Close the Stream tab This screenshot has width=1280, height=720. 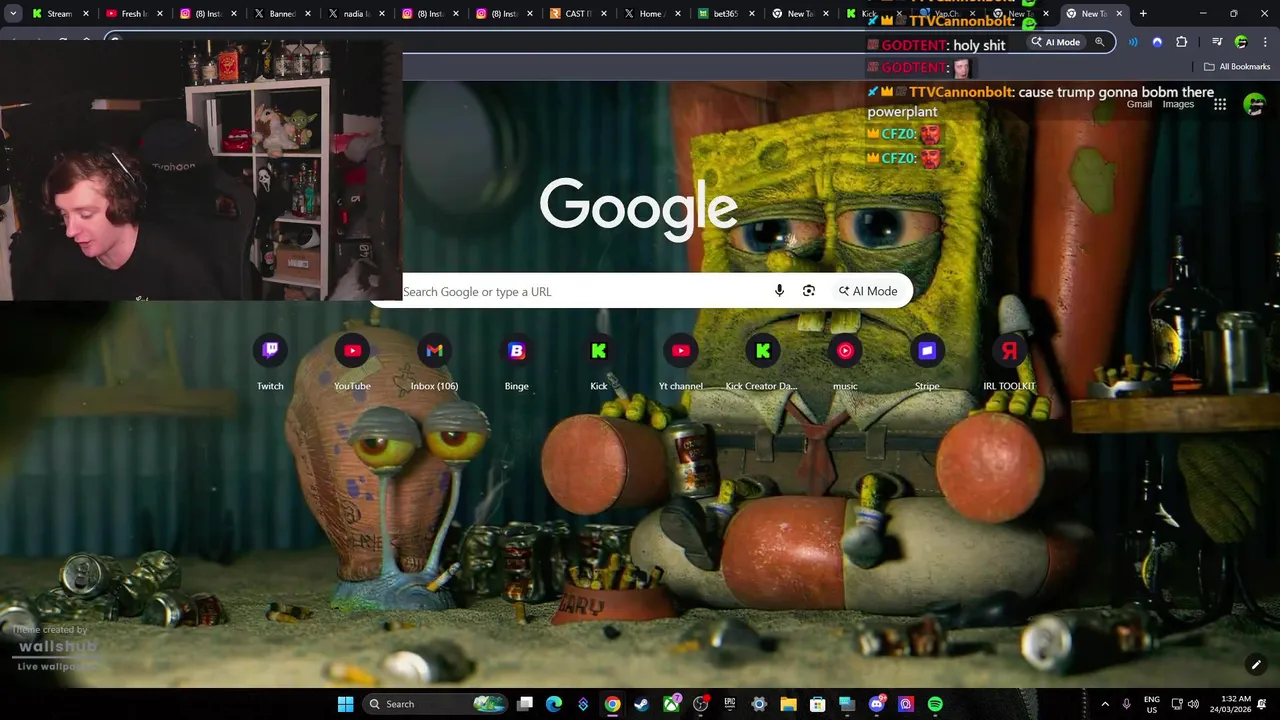86,14
